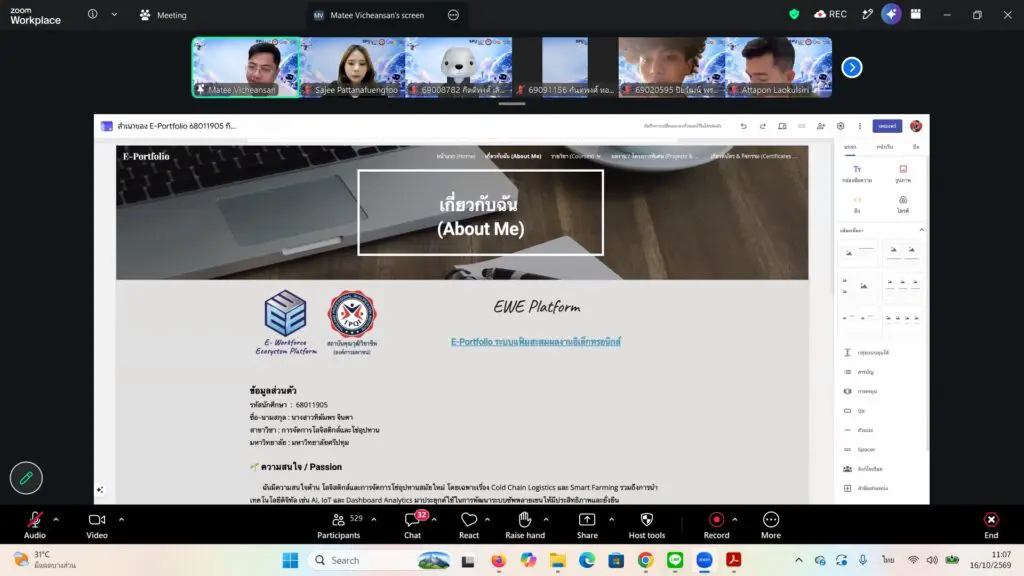Insert a Text box element
Screen dimensions: 1024x576
857,174
